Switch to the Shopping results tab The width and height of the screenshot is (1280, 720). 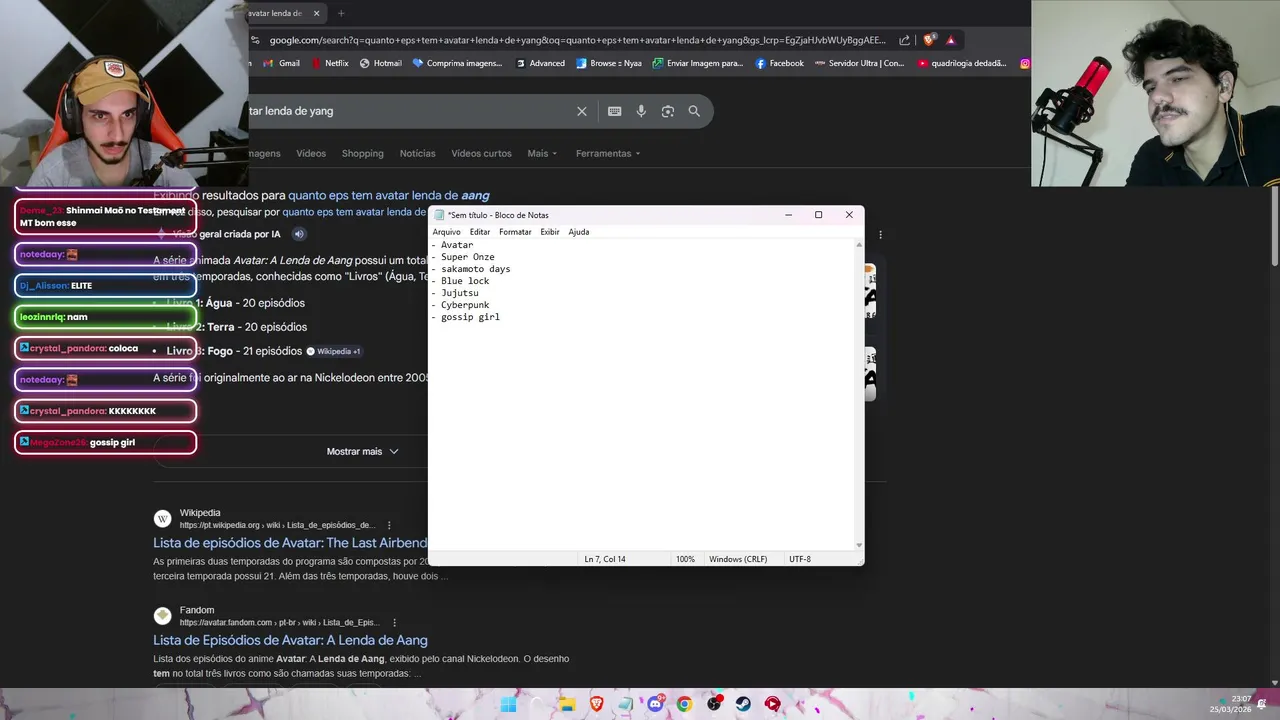362,153
